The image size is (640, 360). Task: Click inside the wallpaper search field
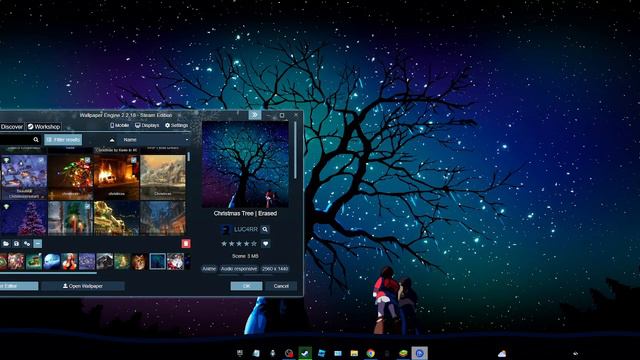(x=16, y=140)
